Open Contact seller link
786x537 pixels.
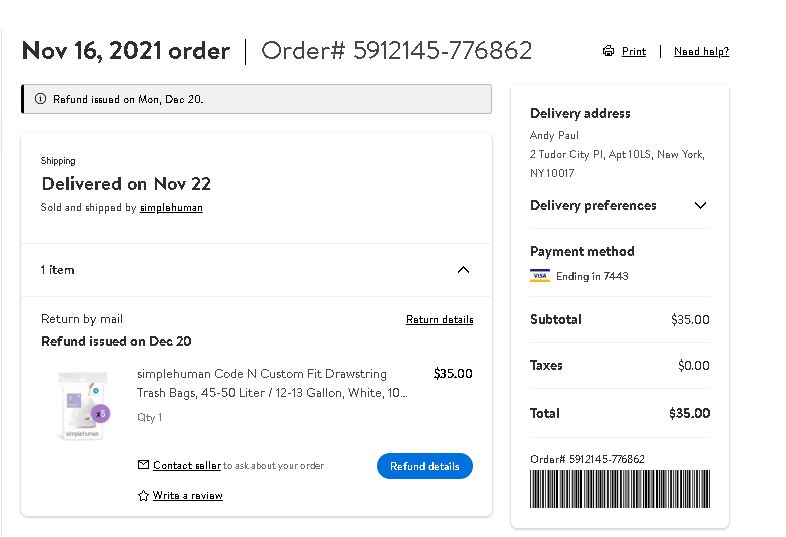tap(187, 465)
